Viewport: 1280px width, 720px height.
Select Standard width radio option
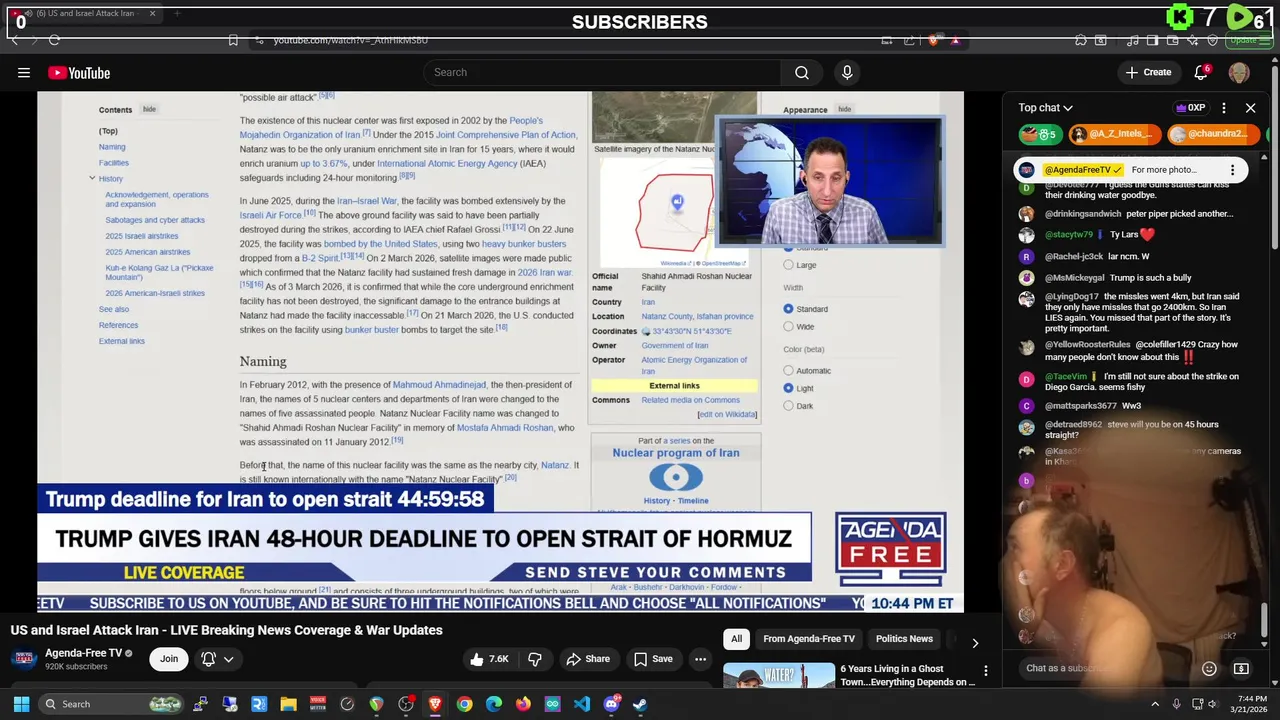click(x=788, y=309)
